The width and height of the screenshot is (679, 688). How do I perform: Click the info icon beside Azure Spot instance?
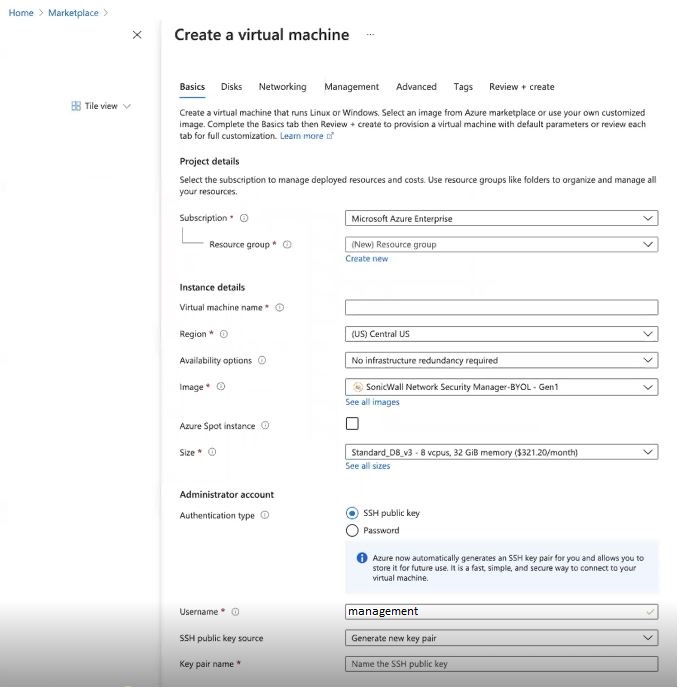tap(265, 426)
